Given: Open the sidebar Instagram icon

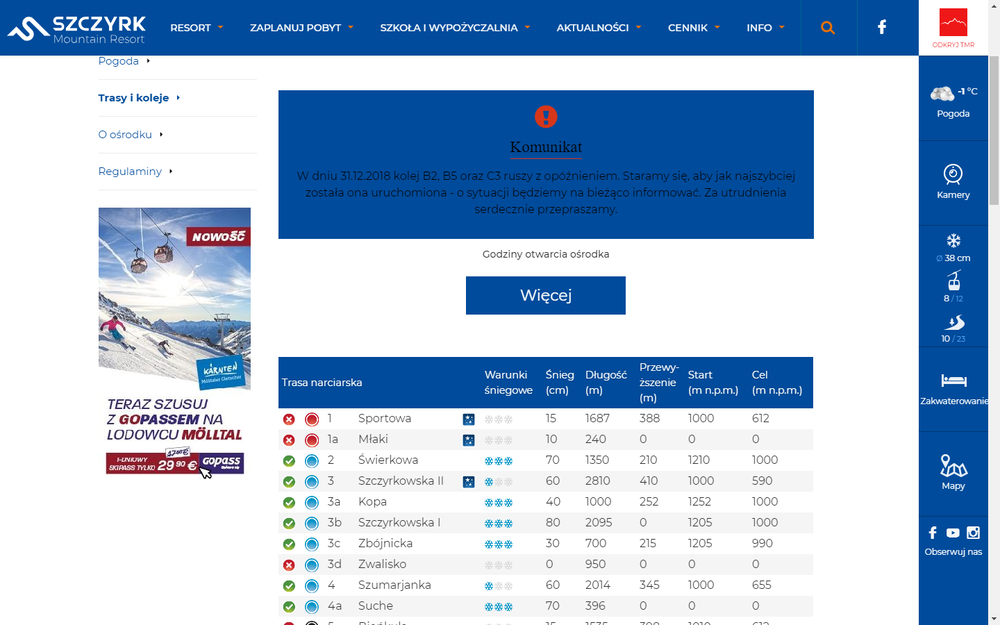Looking at the screenshot, I should (x=973, y=533).
